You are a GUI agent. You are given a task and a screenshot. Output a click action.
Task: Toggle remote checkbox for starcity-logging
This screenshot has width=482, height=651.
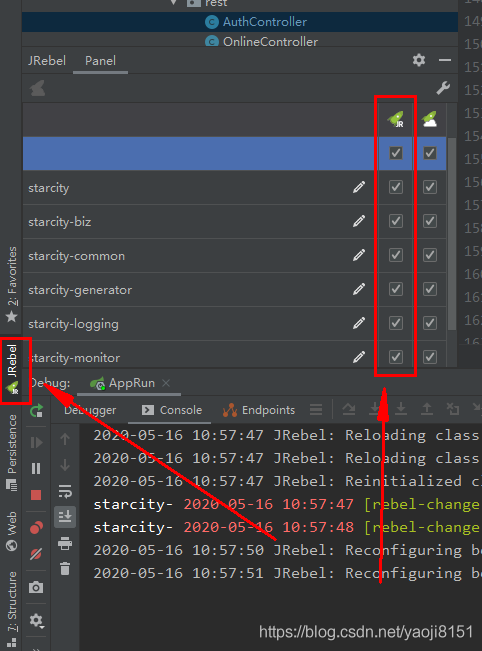click(x=430, y=323)
